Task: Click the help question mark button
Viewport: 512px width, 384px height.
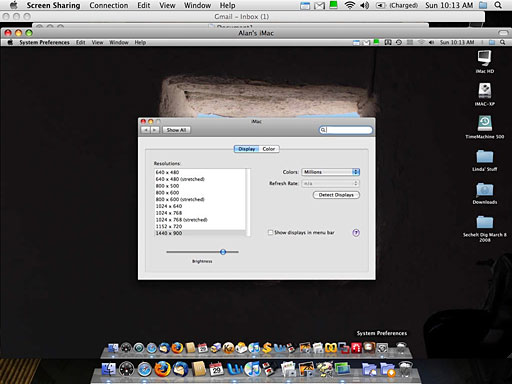Action: 356,233
